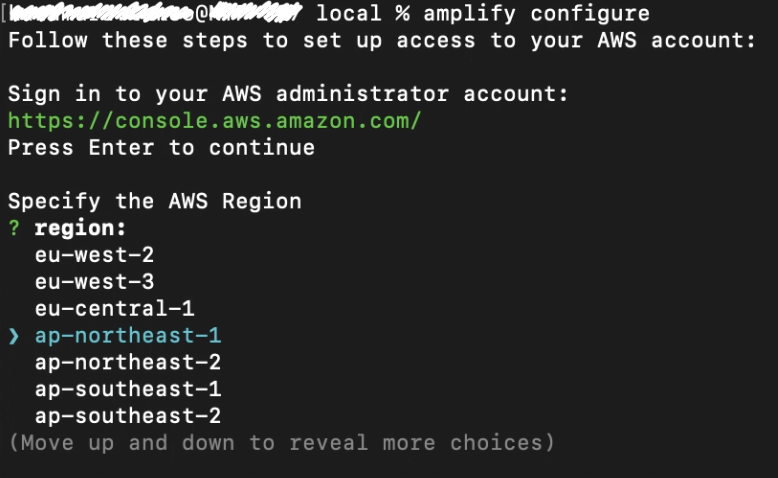Click the green question mark prompt

(x=14, y=228)
